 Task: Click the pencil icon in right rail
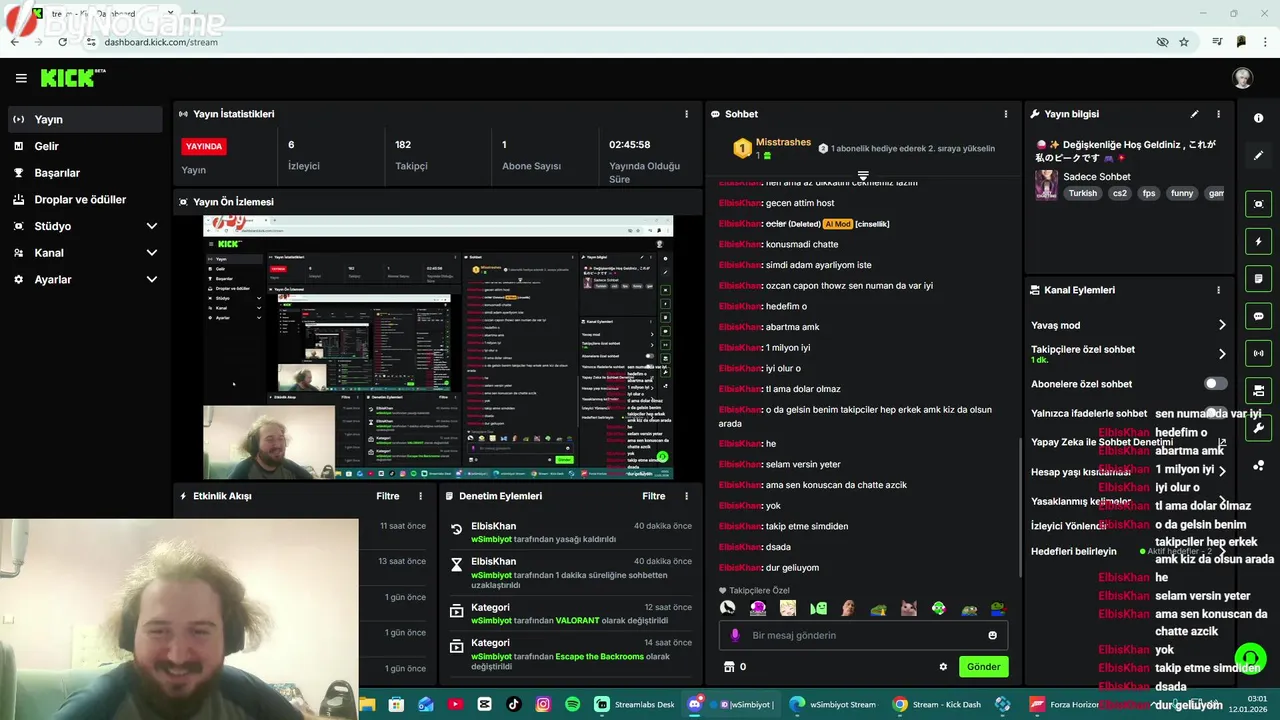[1258, 156]
